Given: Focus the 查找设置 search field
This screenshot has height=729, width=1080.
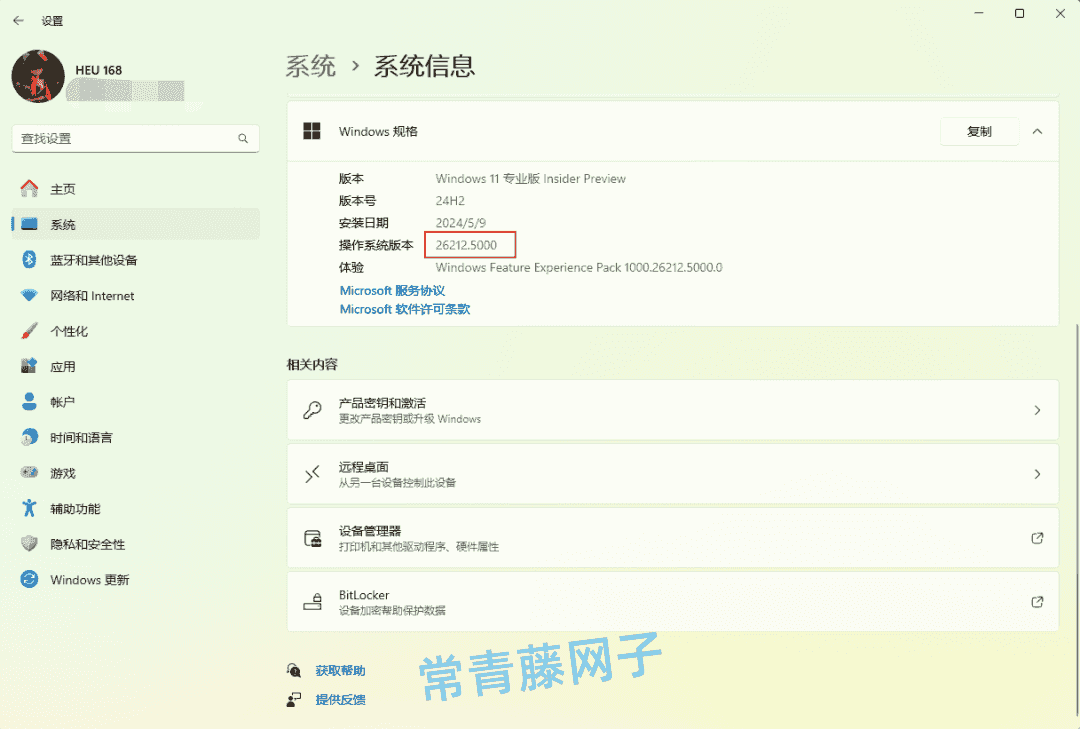Looking at the screenshot, I should (x=136, y=138).
